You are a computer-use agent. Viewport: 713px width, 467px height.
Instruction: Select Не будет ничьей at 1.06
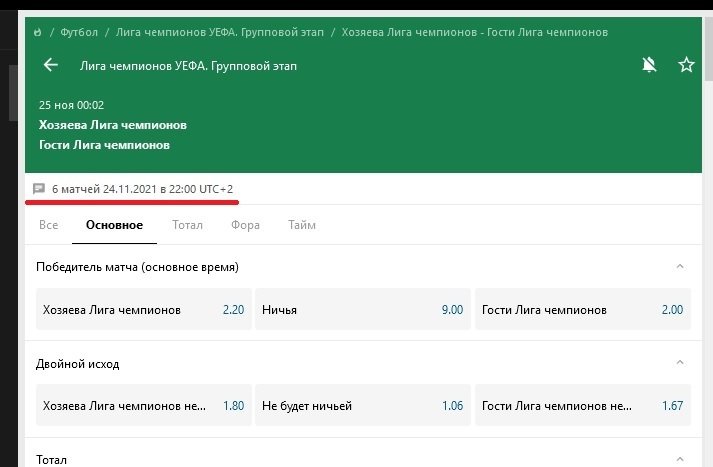tap(363, 406)
